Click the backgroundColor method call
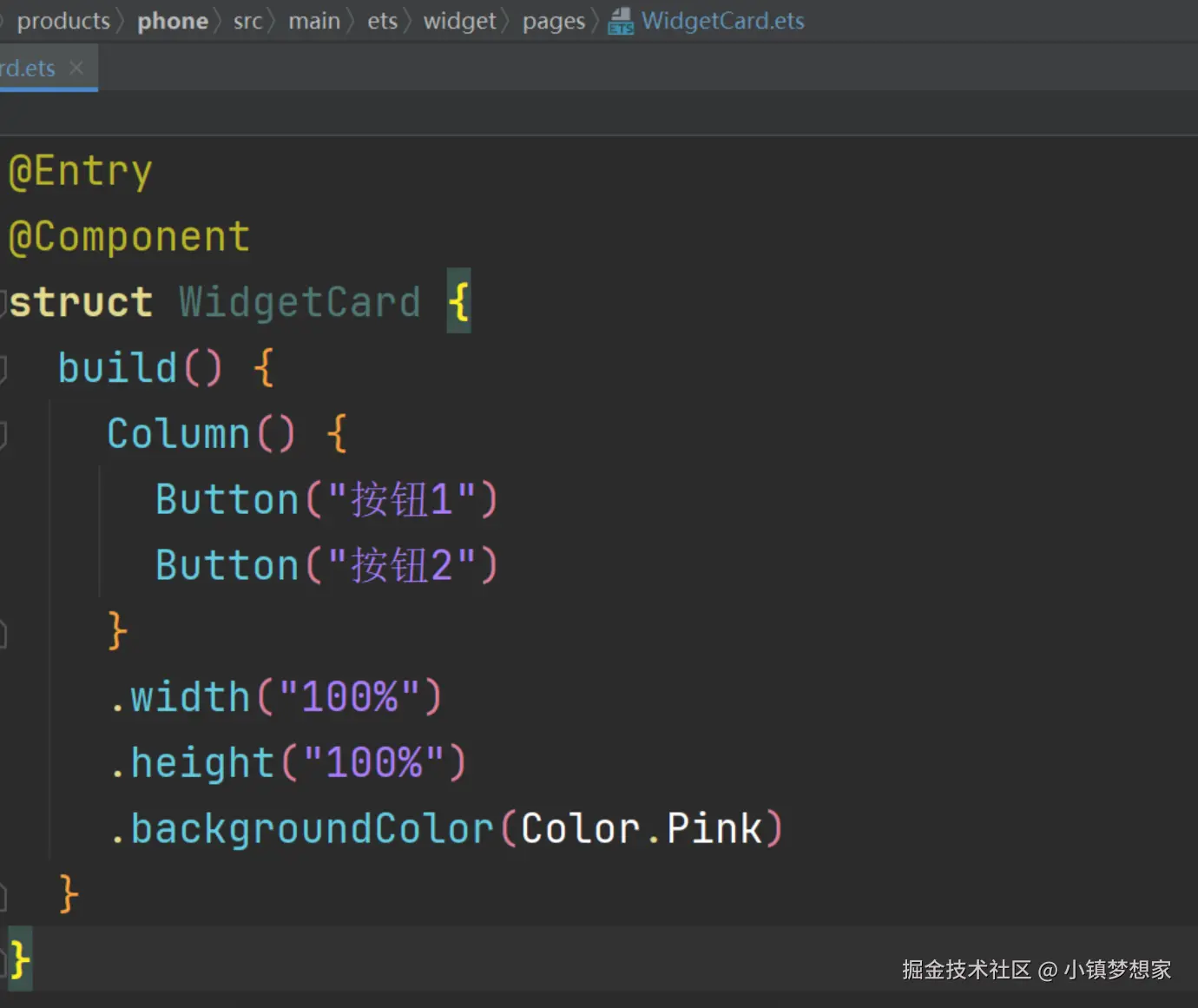Screen dimensions: 1198x1008 [x=312, y=828]
